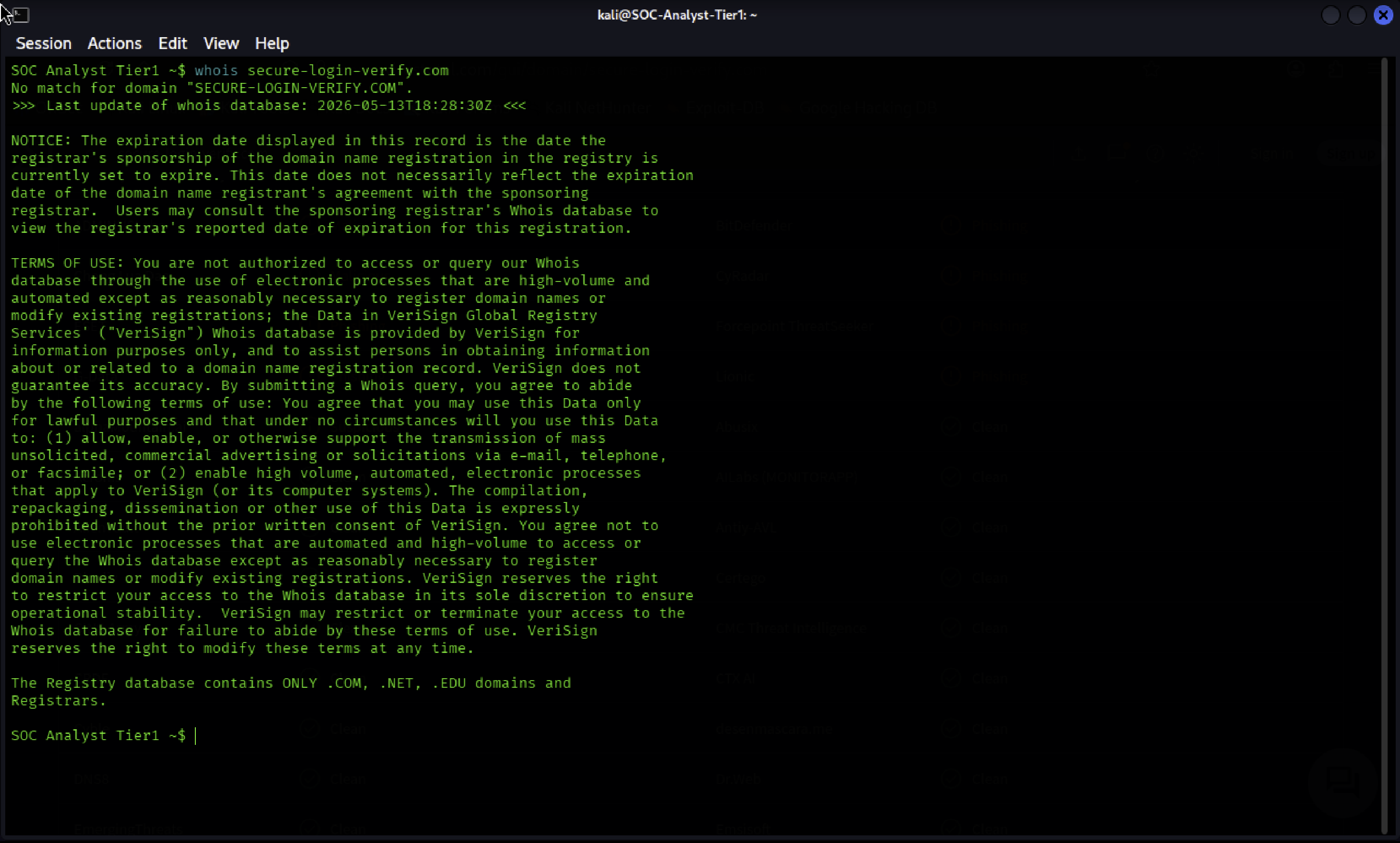Open the View menu
Image resolution: width=1400 pixels, height=843 pixels.
pos(221,43)
